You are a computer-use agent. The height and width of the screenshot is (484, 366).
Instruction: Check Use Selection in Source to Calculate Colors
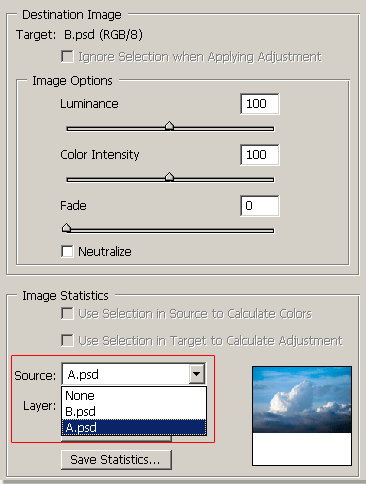(x=67, y=314)
